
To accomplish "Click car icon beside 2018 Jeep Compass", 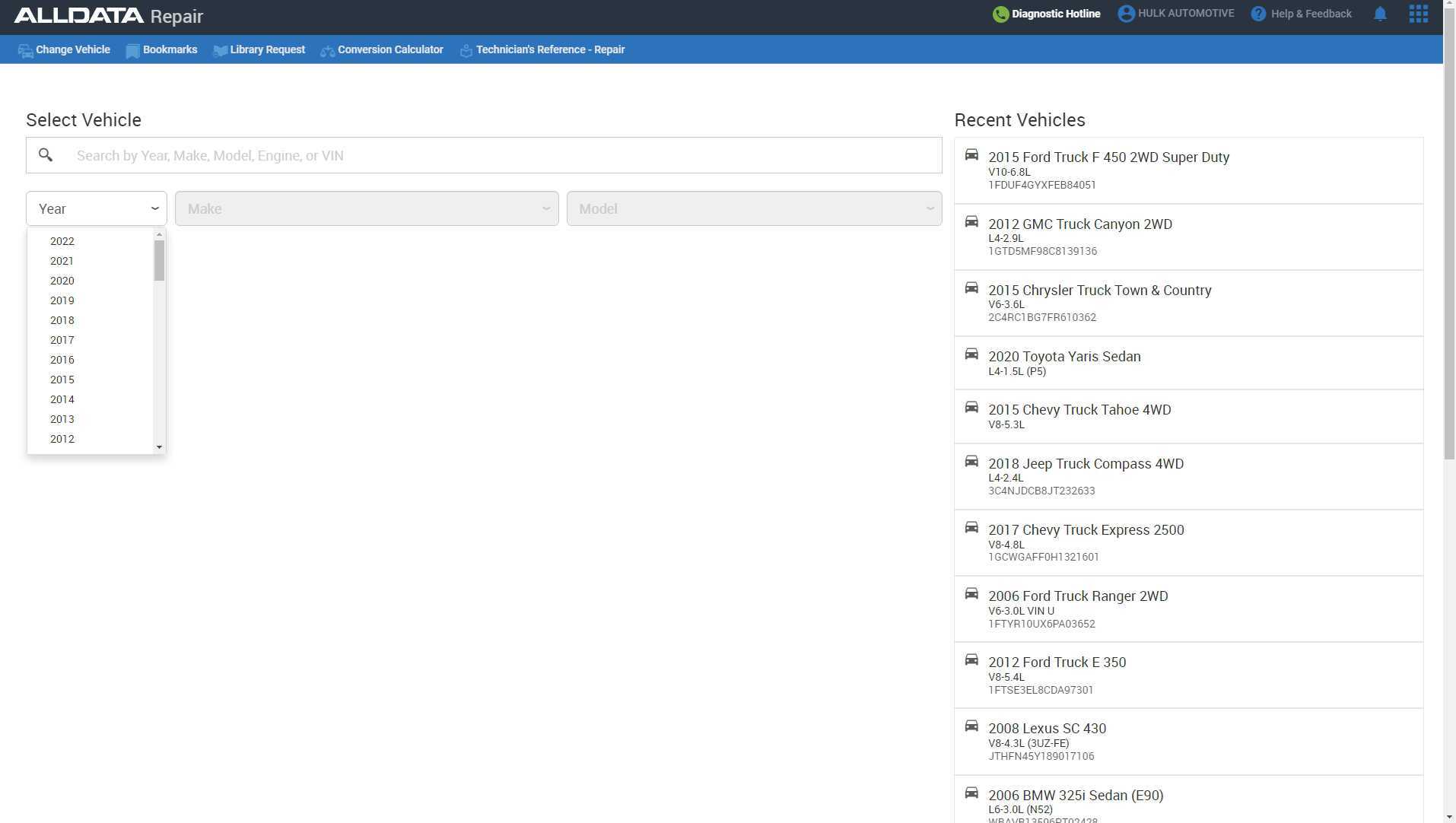I will pos(971,462).
